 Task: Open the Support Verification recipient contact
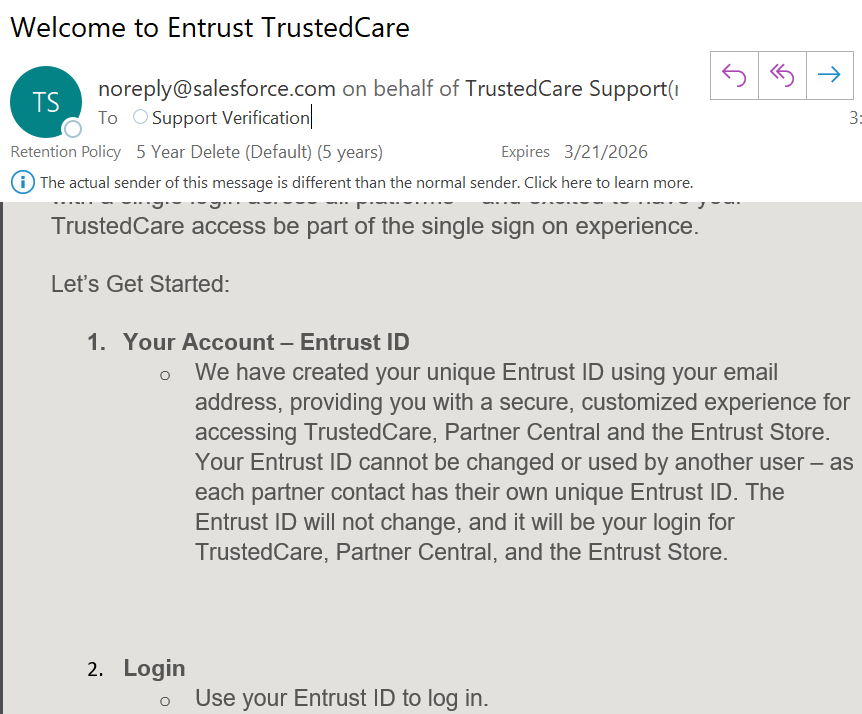click(x=231, y=118)
